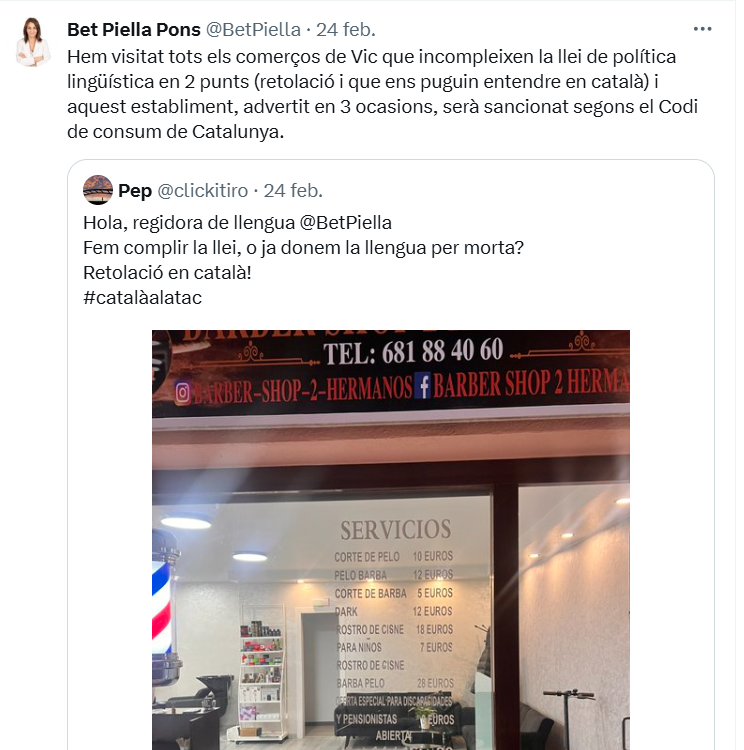The height and width of the screenshot is (750, 744).
Task: Enlarge the barber shop storefront photo
Action: pos(390,540)
